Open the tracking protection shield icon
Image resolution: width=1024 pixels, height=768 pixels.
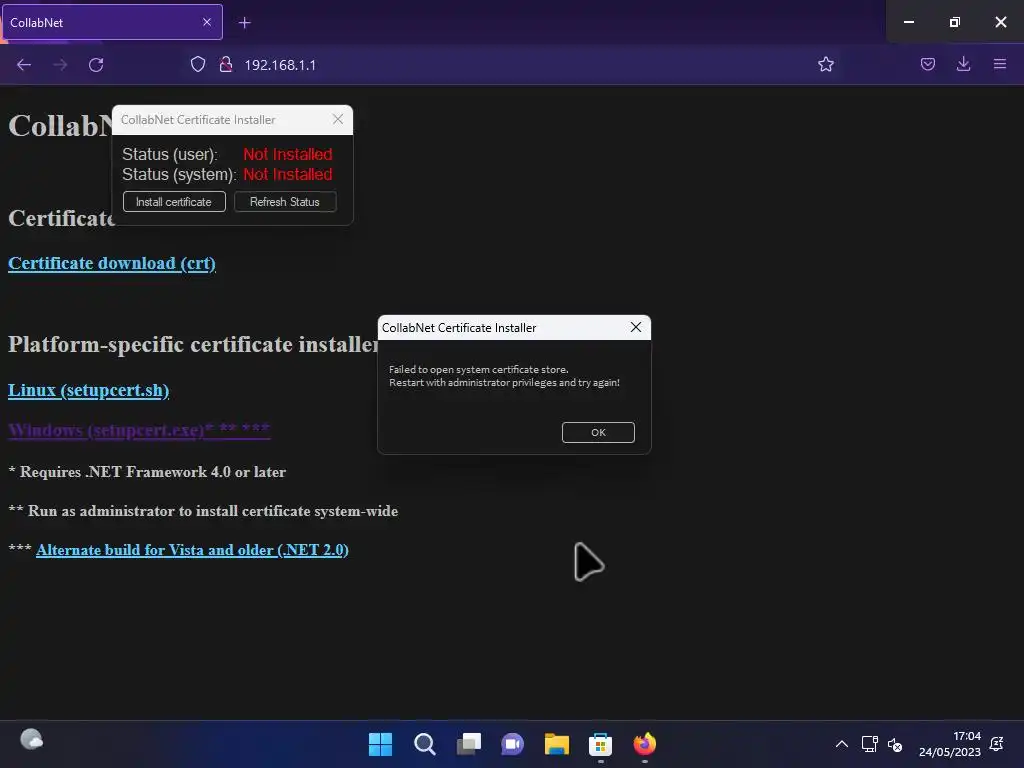click(x=198, y=64)
